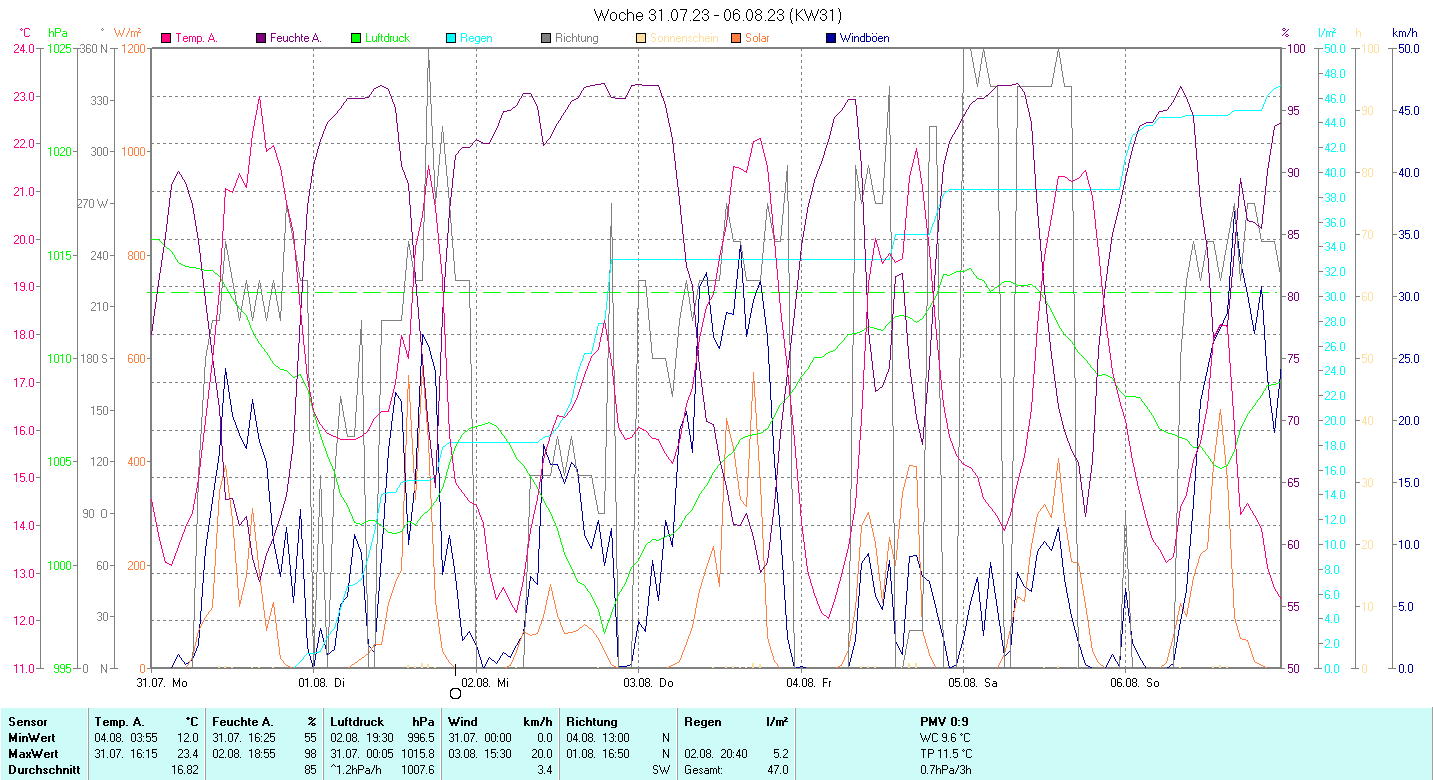Click the 'Durchschnitt' row label
Screen dimensions: 1433x780
tap(42, 769)
